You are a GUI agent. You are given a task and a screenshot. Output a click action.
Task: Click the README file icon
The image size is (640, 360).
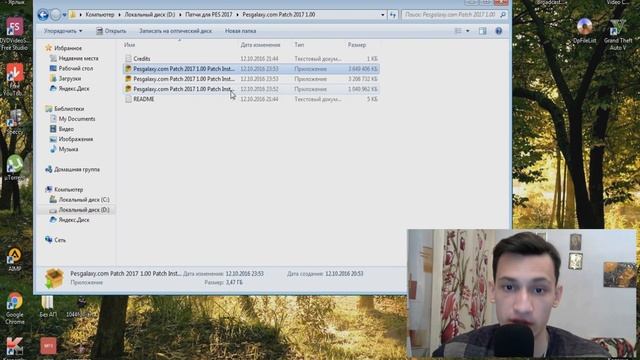(x=128, y=99)
